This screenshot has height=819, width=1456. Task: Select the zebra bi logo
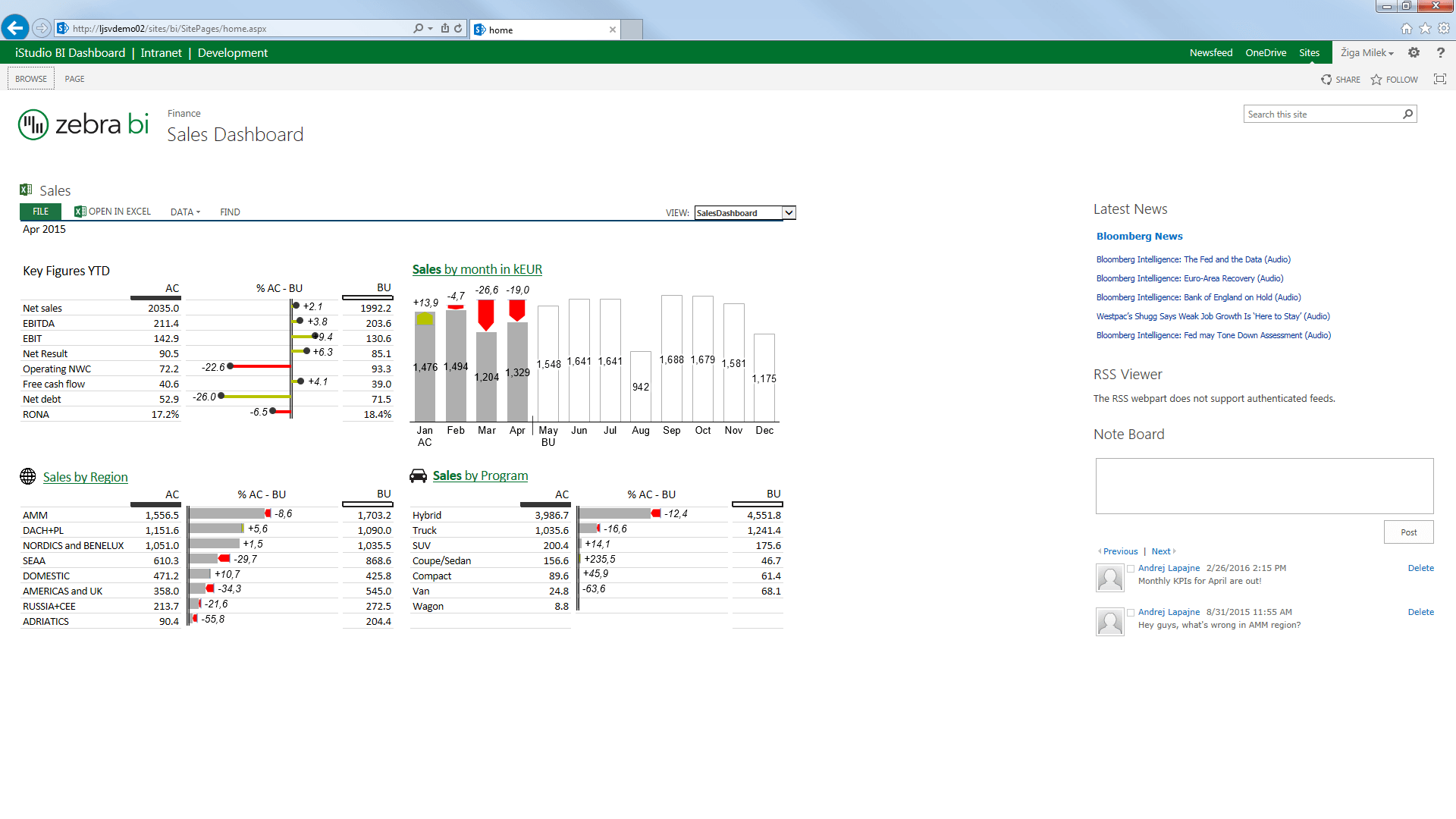coord(83,124)
